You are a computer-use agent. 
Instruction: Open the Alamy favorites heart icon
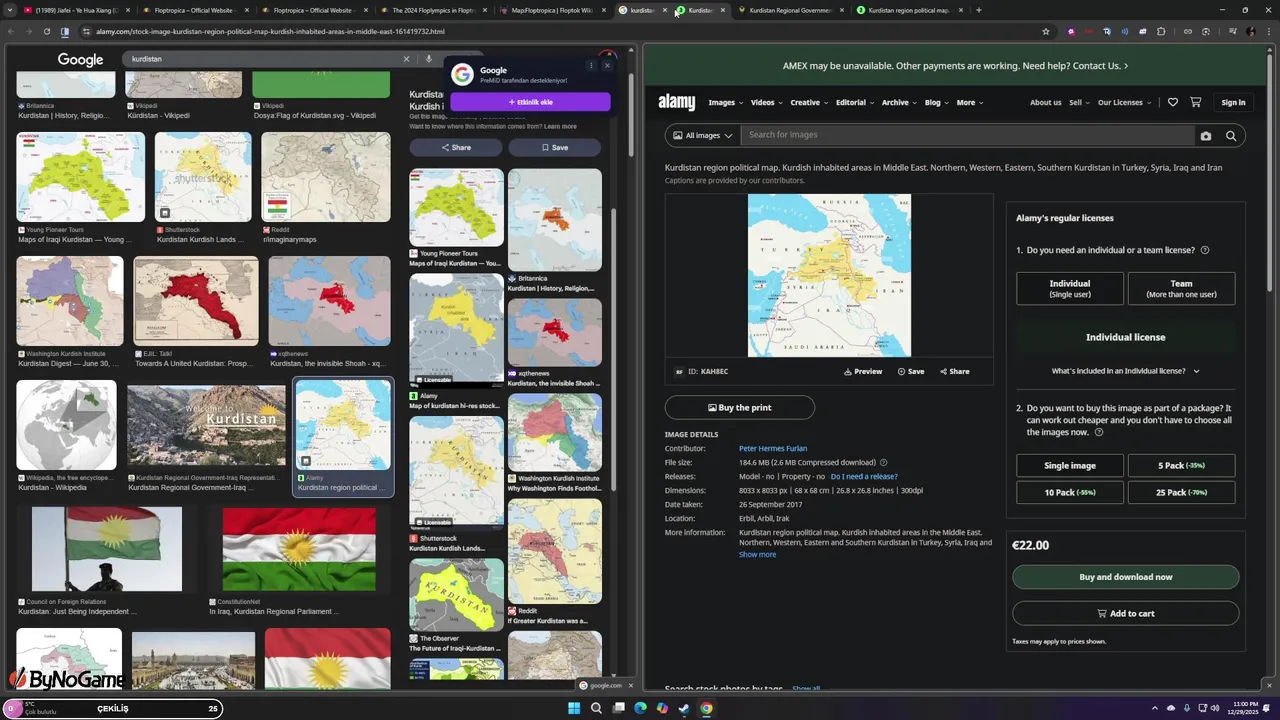(x=1172, y=102)
